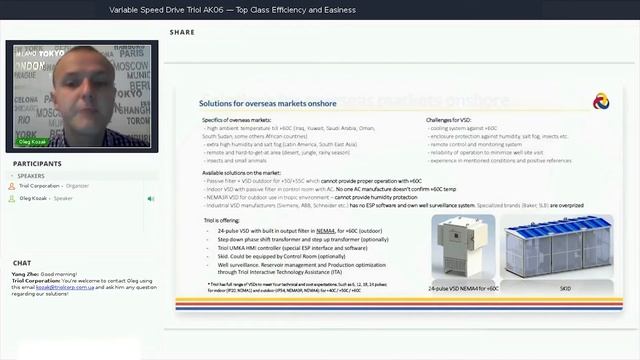Image resolution: width=640 pixels, height=360 pixels.
Task: Click the 'Available solutions on the market:' heading
Action: tap(241, 173)
